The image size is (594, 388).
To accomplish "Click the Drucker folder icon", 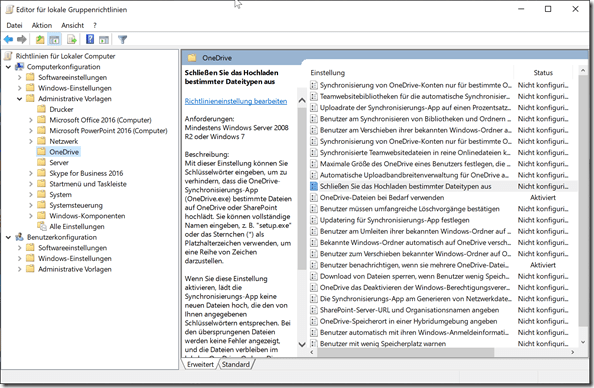I will [x=42, y=109].
